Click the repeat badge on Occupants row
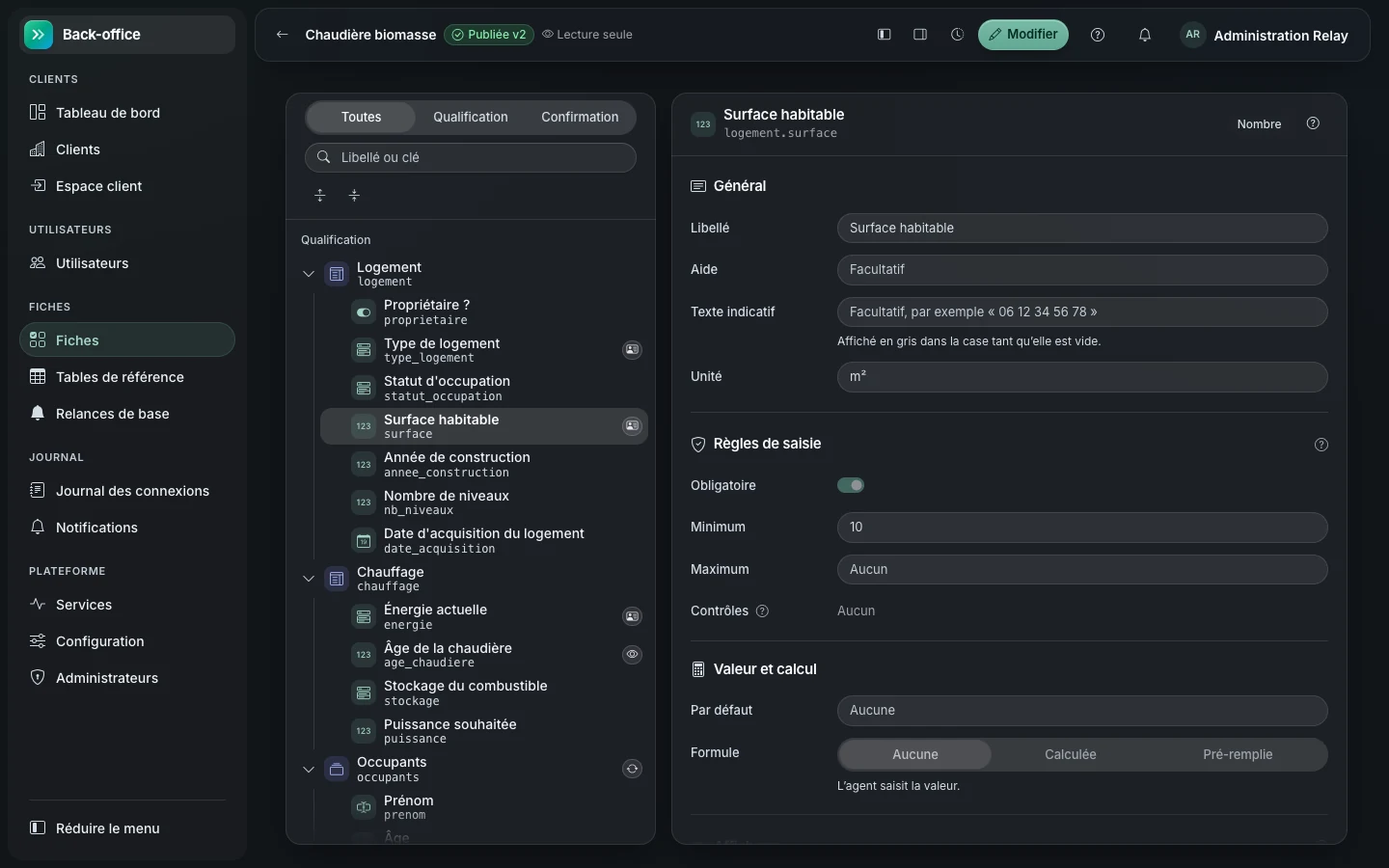 632,769
